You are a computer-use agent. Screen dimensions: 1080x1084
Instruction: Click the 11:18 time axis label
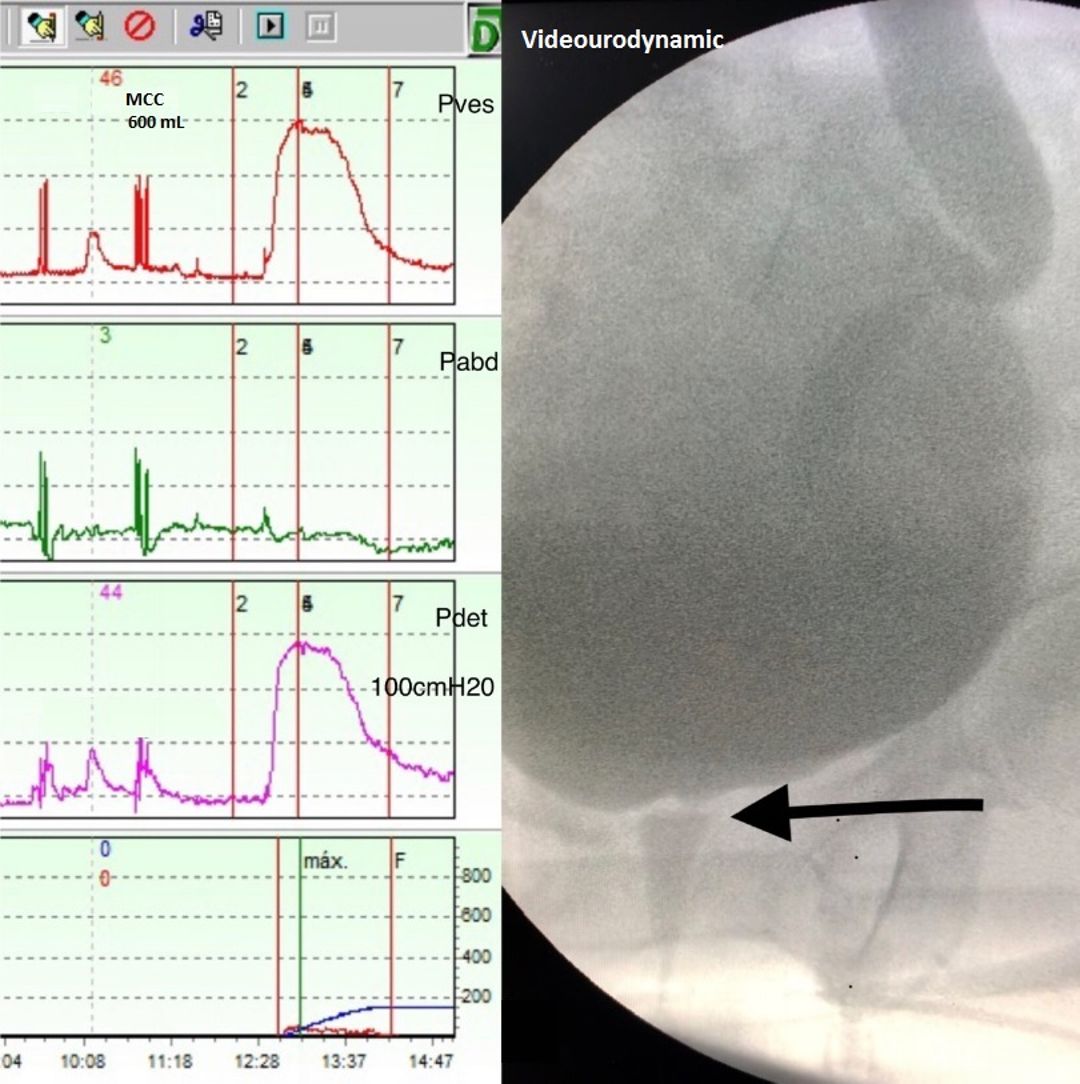pos(170,1061)
